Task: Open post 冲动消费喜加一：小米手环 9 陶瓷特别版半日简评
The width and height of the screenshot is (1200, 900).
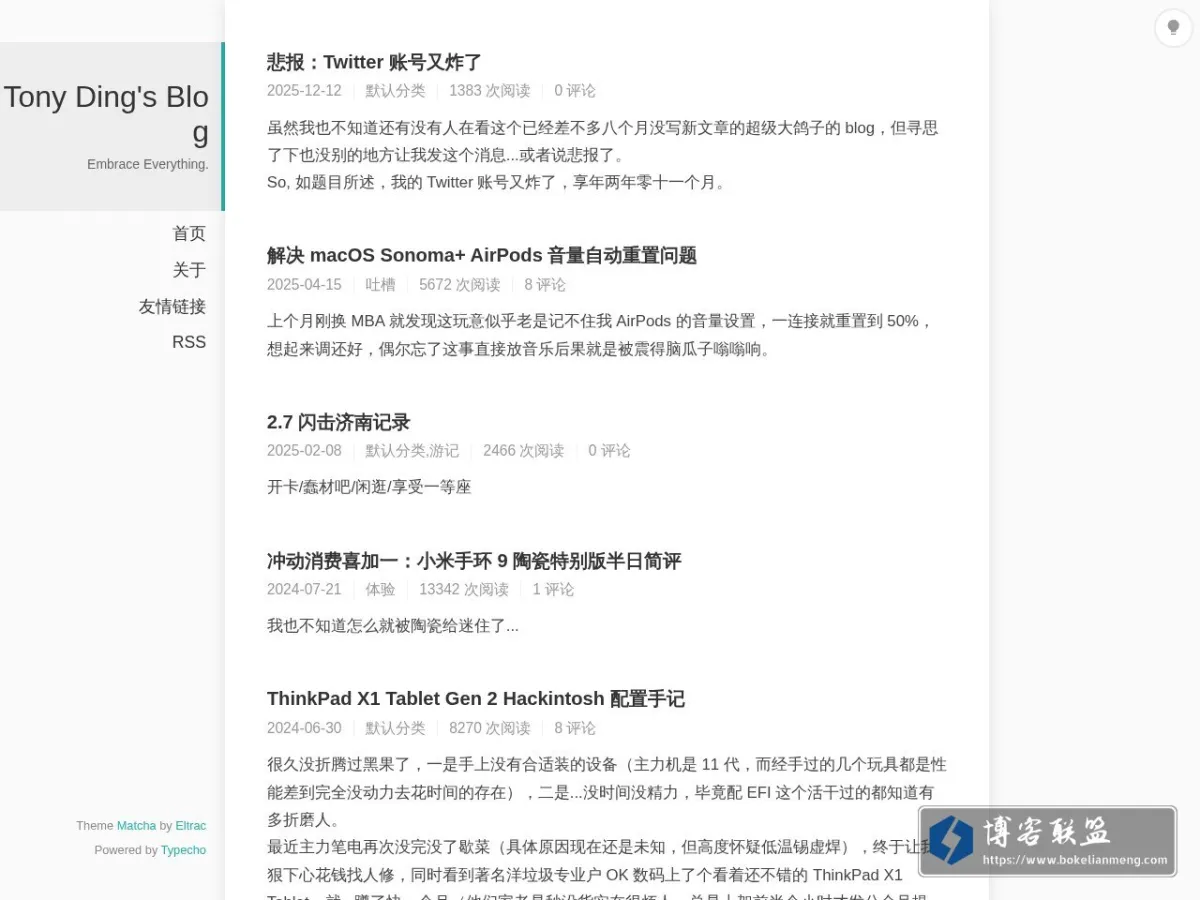Action: coord(474,561)
